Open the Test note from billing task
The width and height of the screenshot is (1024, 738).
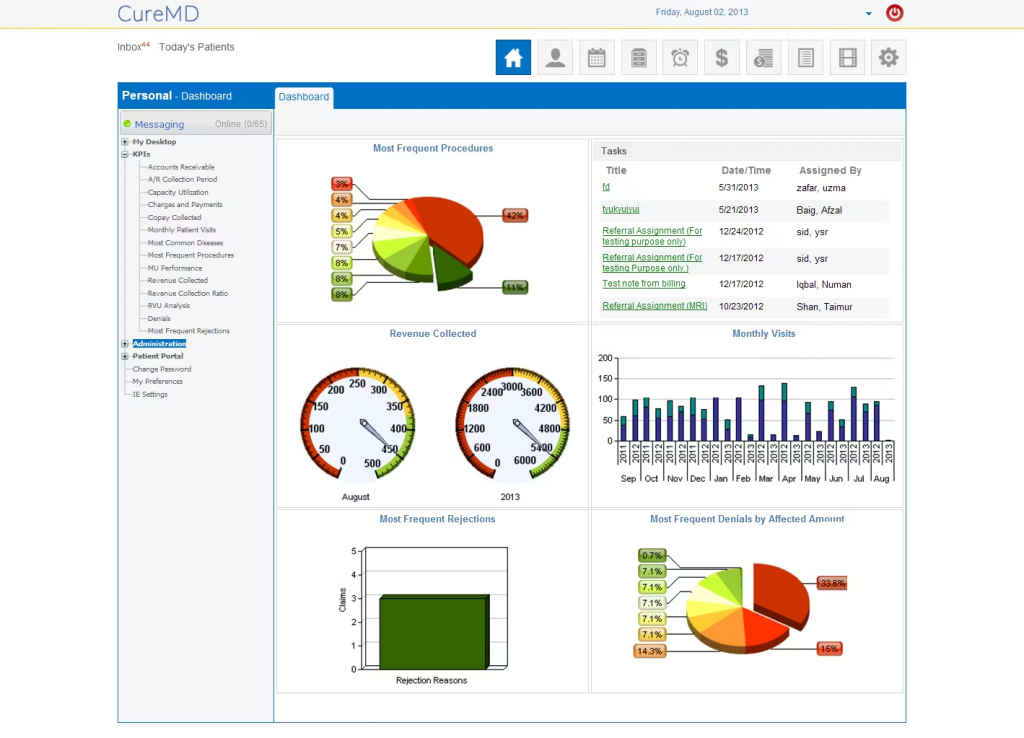pyautogui.click(x=644, y=284)
